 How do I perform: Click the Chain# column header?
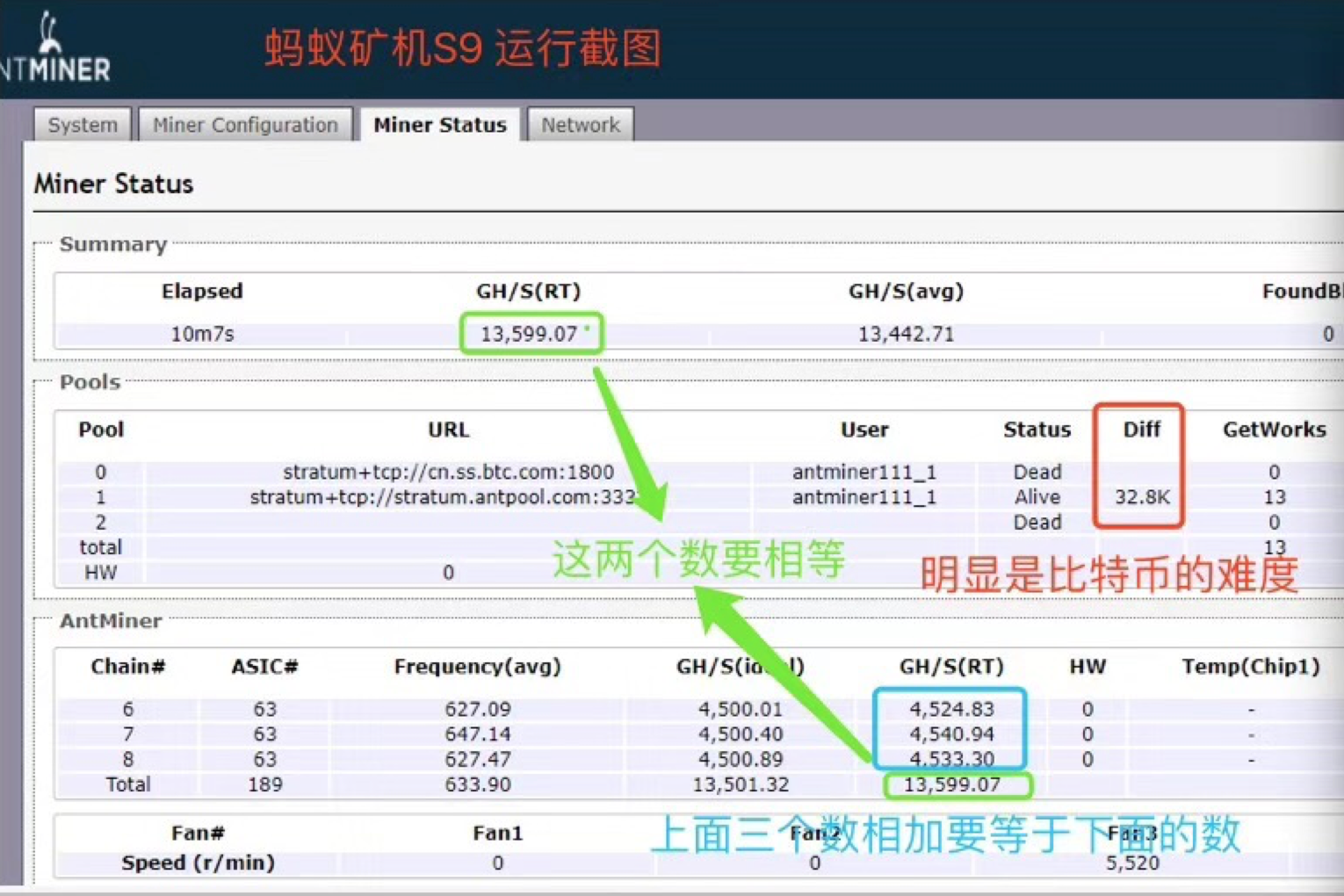[x=128, y=667]
